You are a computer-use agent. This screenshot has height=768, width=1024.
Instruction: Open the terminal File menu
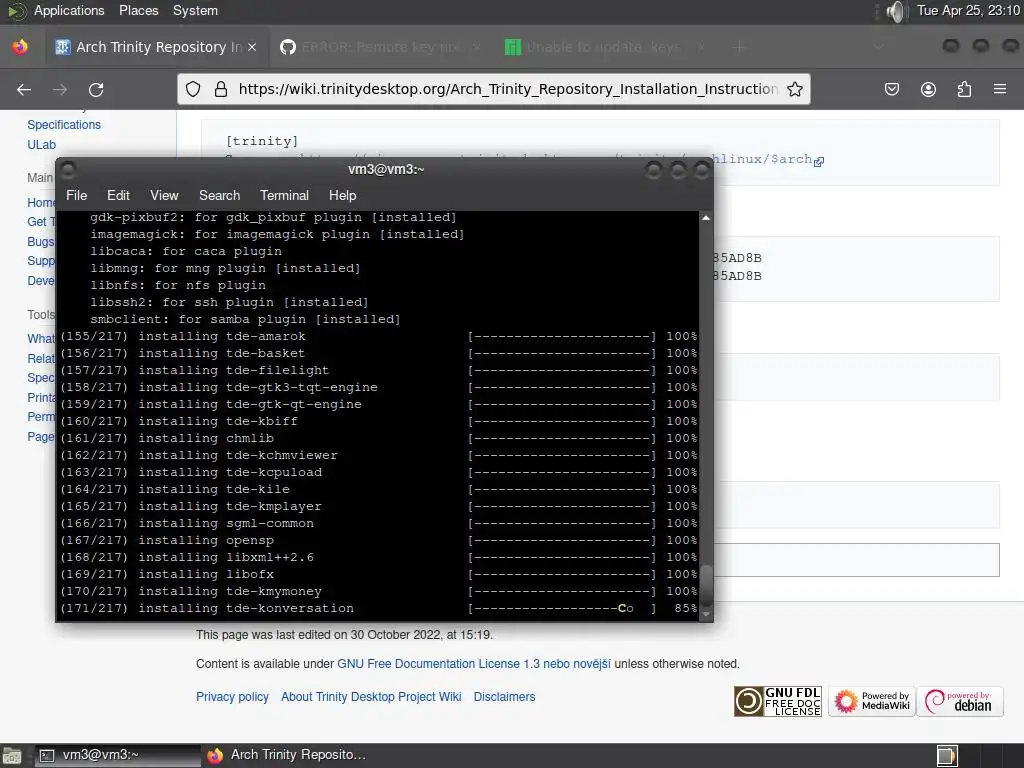pos(76,195)
